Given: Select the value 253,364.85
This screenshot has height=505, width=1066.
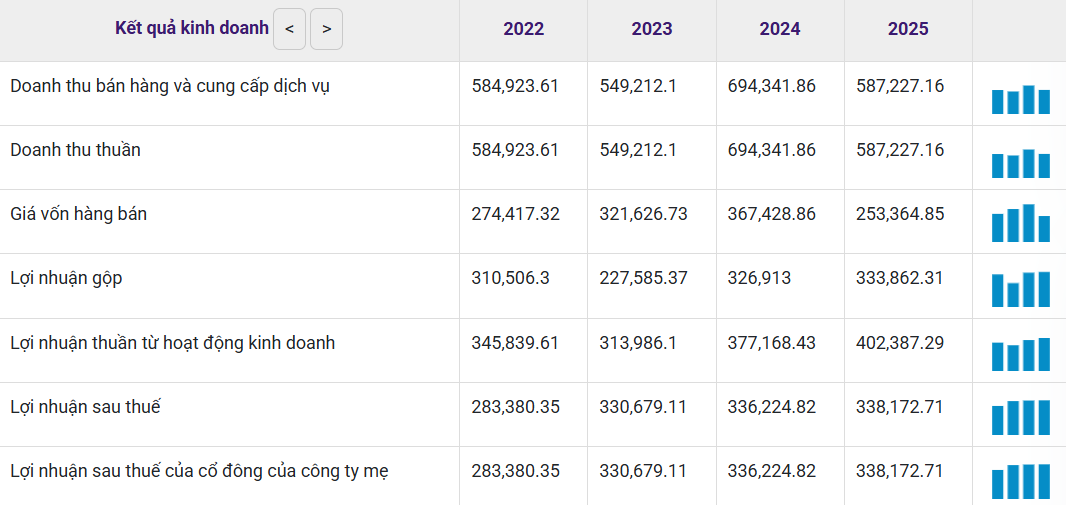Looking at the screenshot, I should (900, 214).
